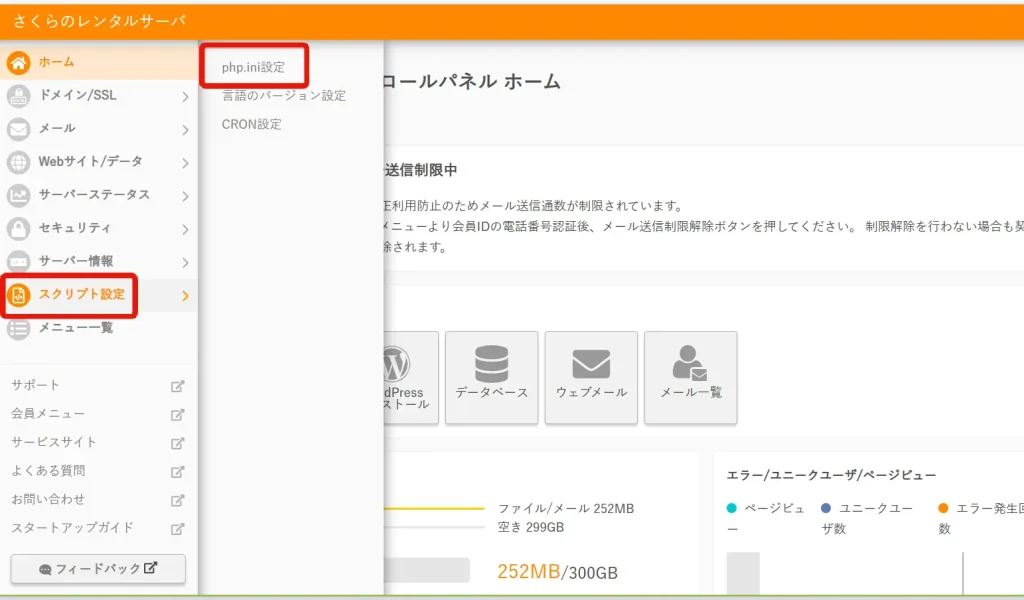Select CRON設定 in the submenu
Image resolution: width=1024 pixels, height=600 pixels.
[x=251, y=124]
